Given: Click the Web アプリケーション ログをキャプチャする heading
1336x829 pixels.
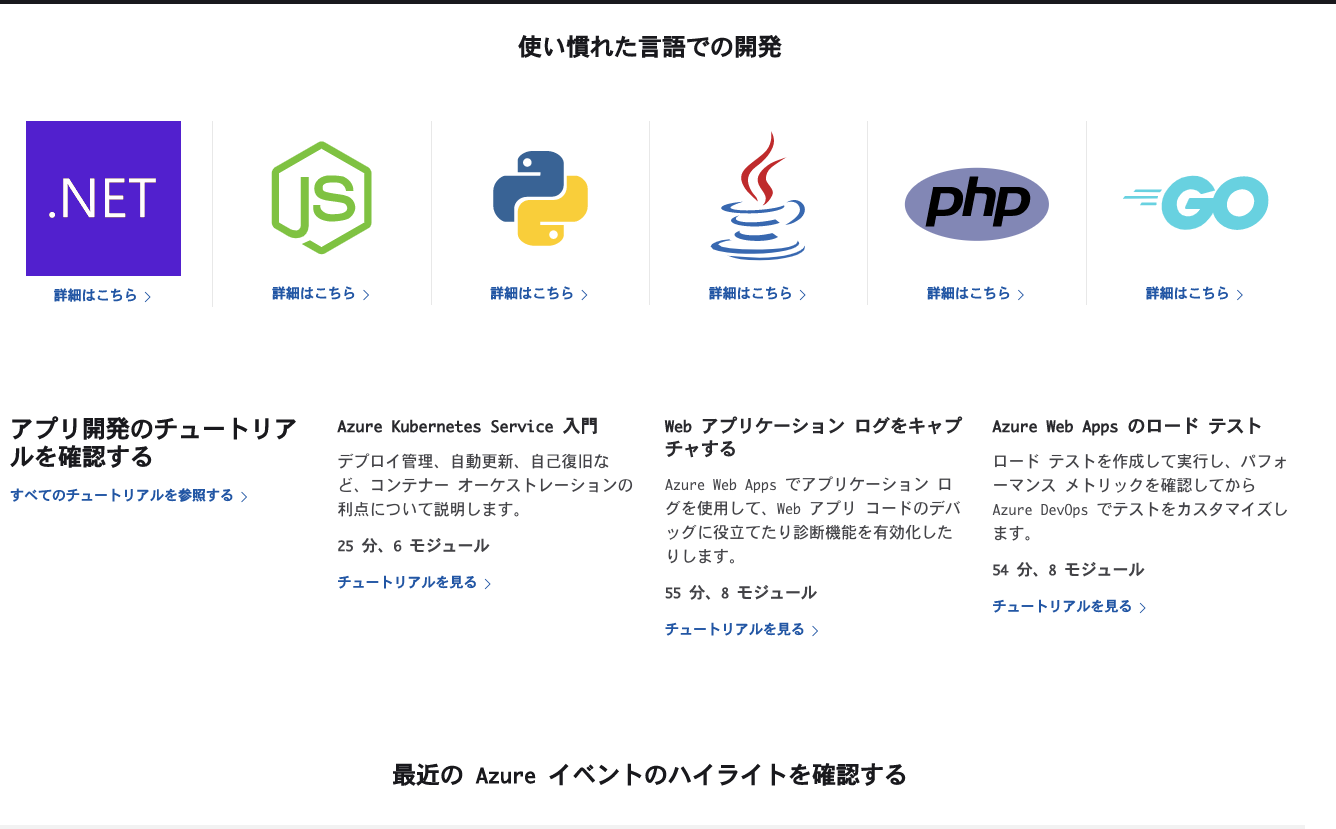Looking at the screenshot, I should pyautogui.click(x=812, y=437).
